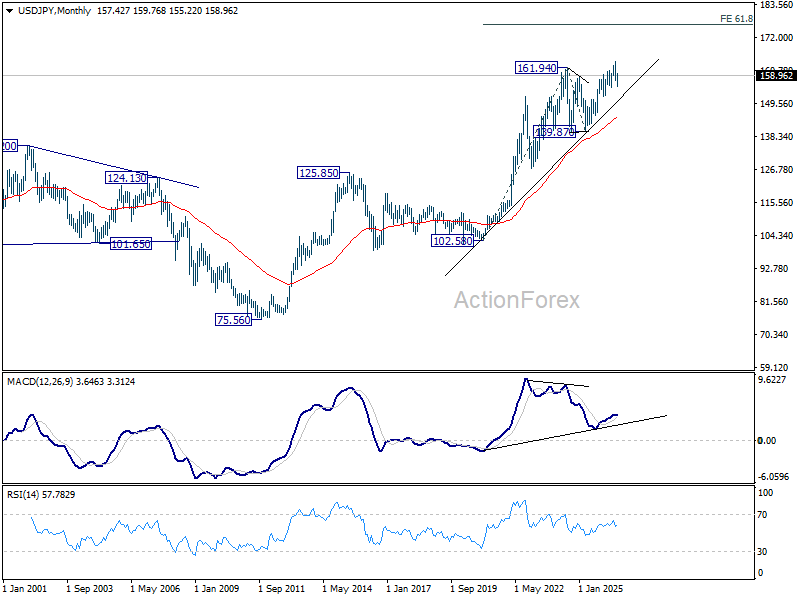Click the 1 Sep 2011 date marker

click(x=282, y=588)
